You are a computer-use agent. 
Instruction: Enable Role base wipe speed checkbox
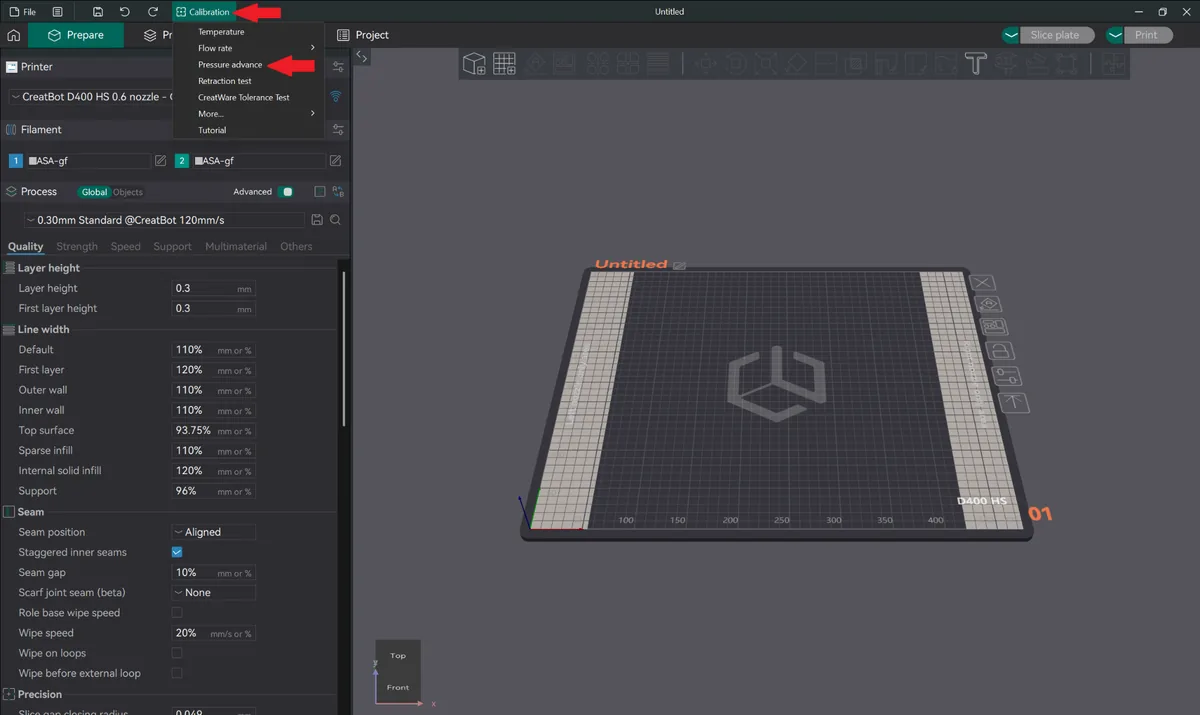(x=177, y=613)
